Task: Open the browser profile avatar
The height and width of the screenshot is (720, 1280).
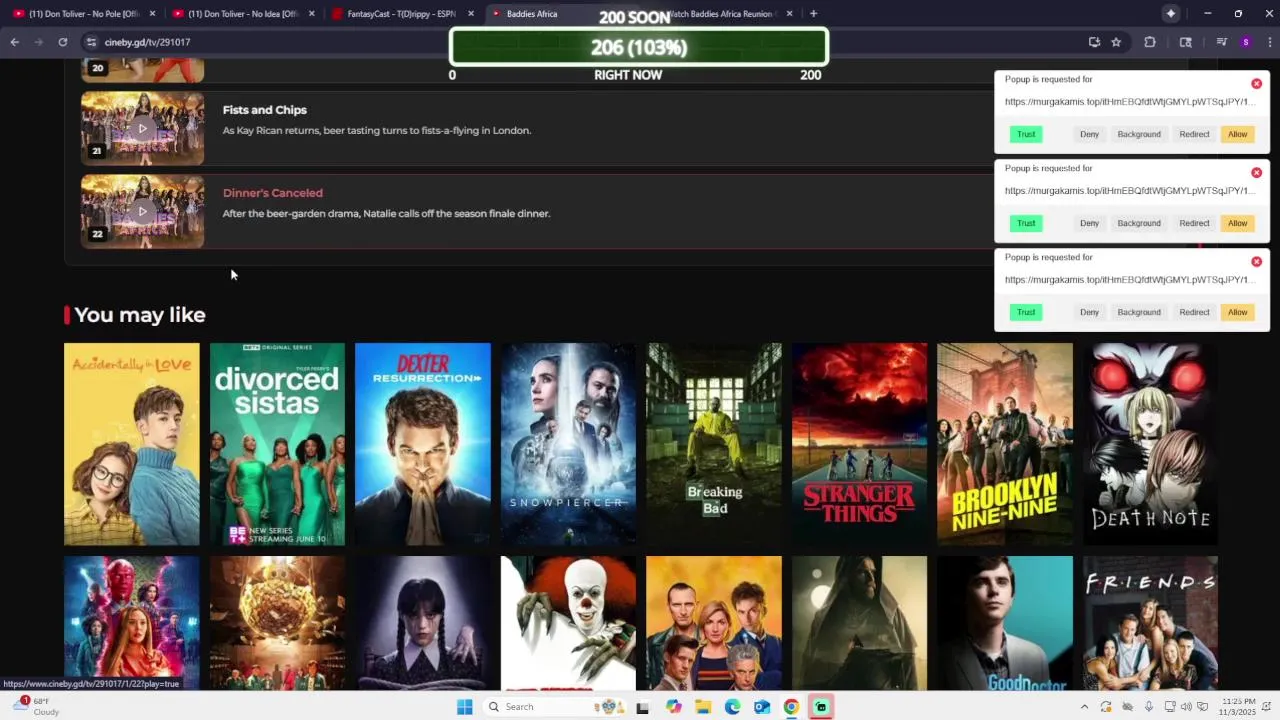Action: pos(1245,42)
